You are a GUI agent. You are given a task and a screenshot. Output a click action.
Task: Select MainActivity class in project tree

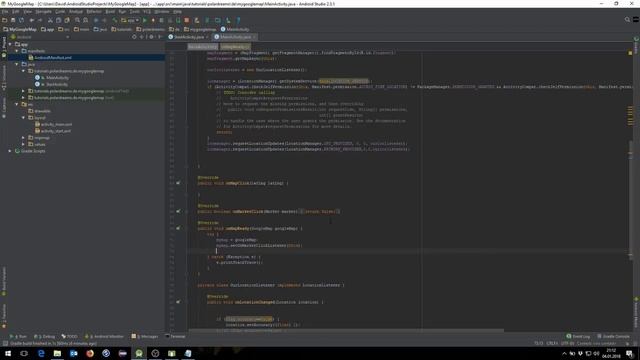pyautogui.click(x=52, y=78)
